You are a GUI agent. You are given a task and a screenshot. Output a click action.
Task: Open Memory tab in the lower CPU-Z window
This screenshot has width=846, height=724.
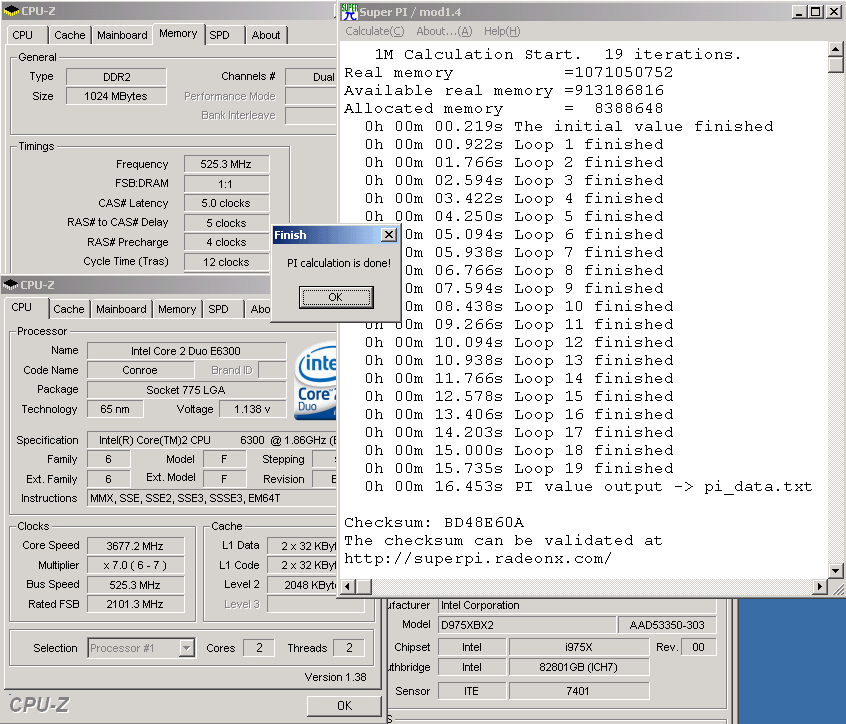pos(177,309)
